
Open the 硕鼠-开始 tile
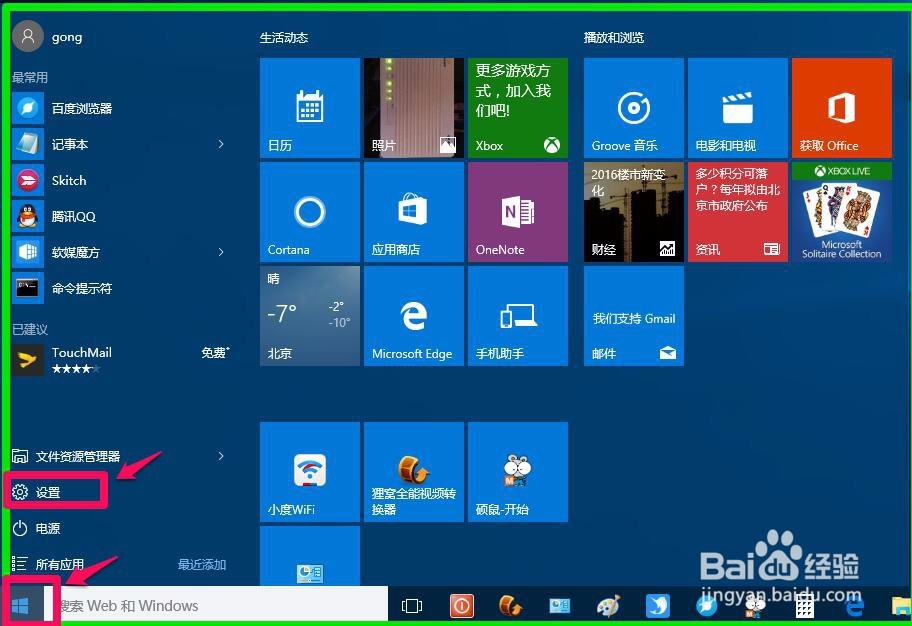pyautogui.click(x=518, y=472)
